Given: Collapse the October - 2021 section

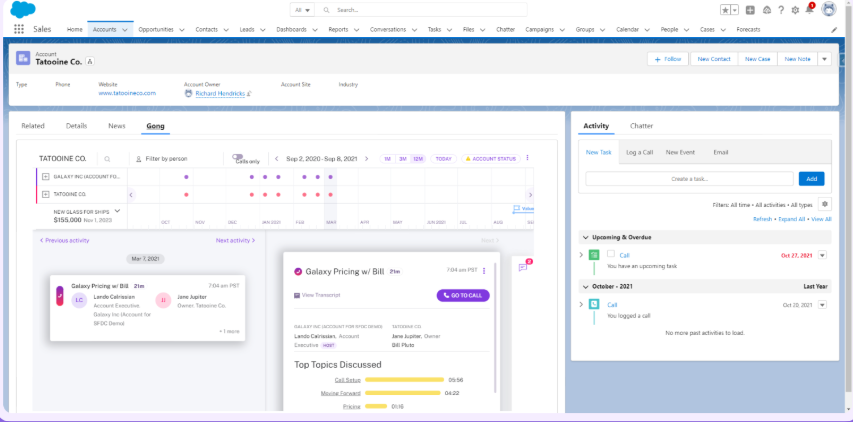Looking at the screenshot, I should pos(585,287).
